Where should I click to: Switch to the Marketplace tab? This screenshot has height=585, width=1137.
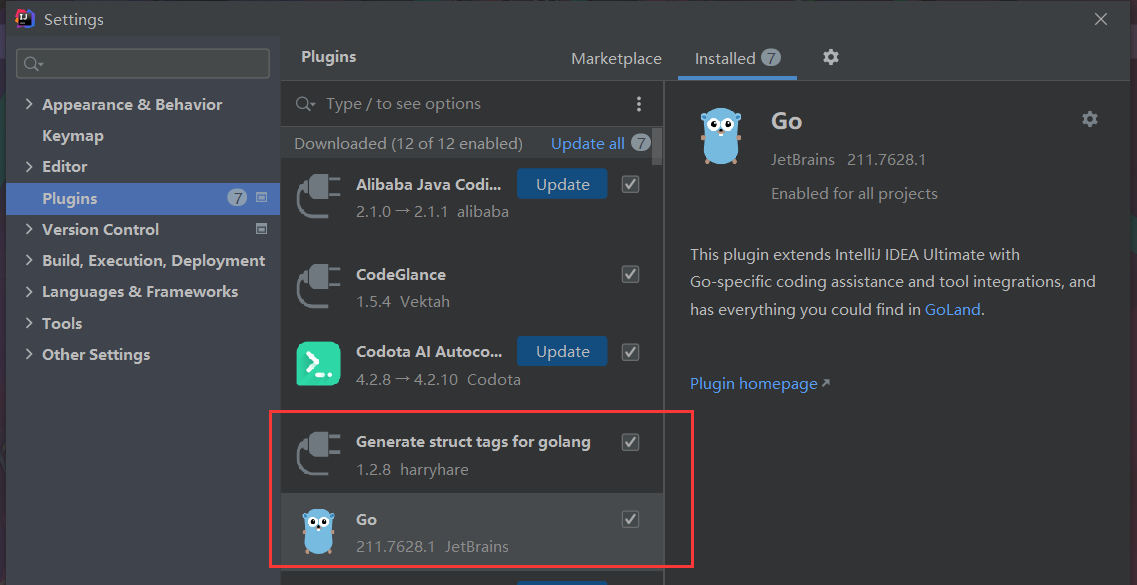pyautogui.click(x=616, y=59)
